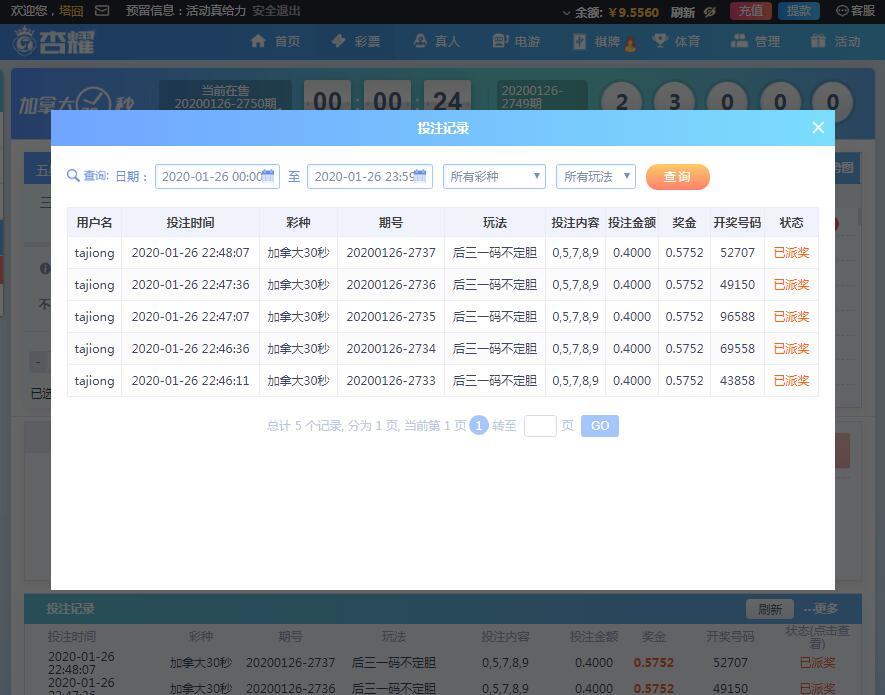The width and height of the screenshot is (885, 695).
Task: Click the 首页 home icon in navigation
Action: (x=259, y=41)
